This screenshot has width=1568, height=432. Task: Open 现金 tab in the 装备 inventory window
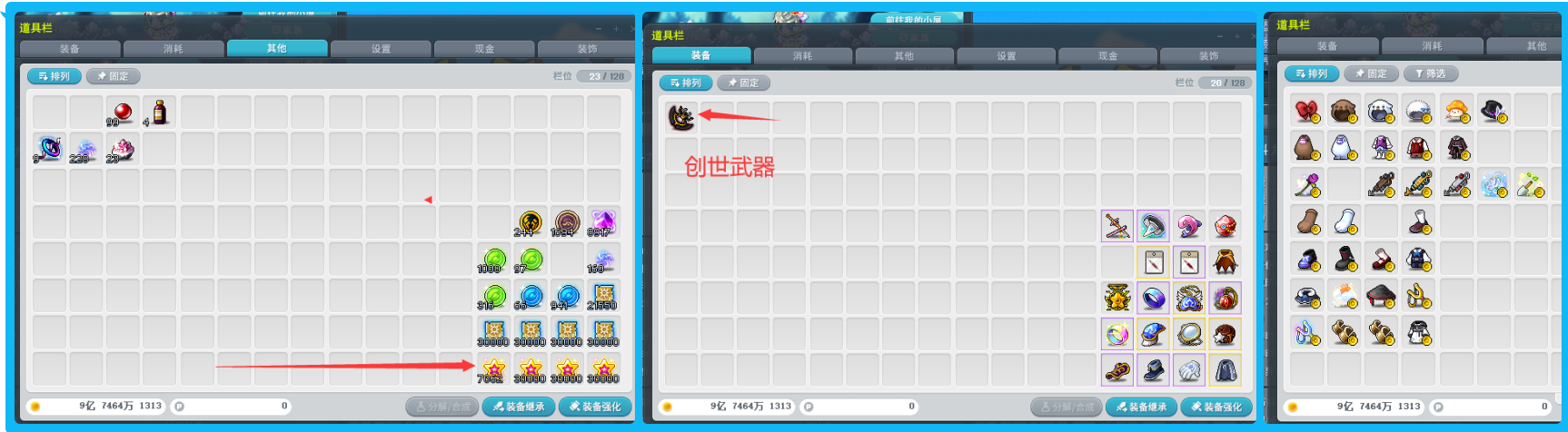tap(1107, 55)
